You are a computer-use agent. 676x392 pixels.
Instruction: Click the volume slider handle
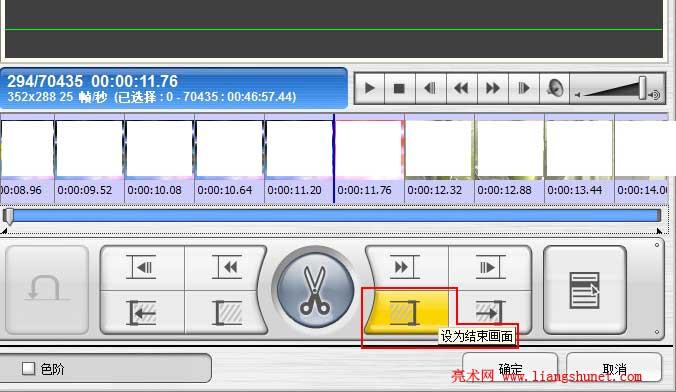642,88
